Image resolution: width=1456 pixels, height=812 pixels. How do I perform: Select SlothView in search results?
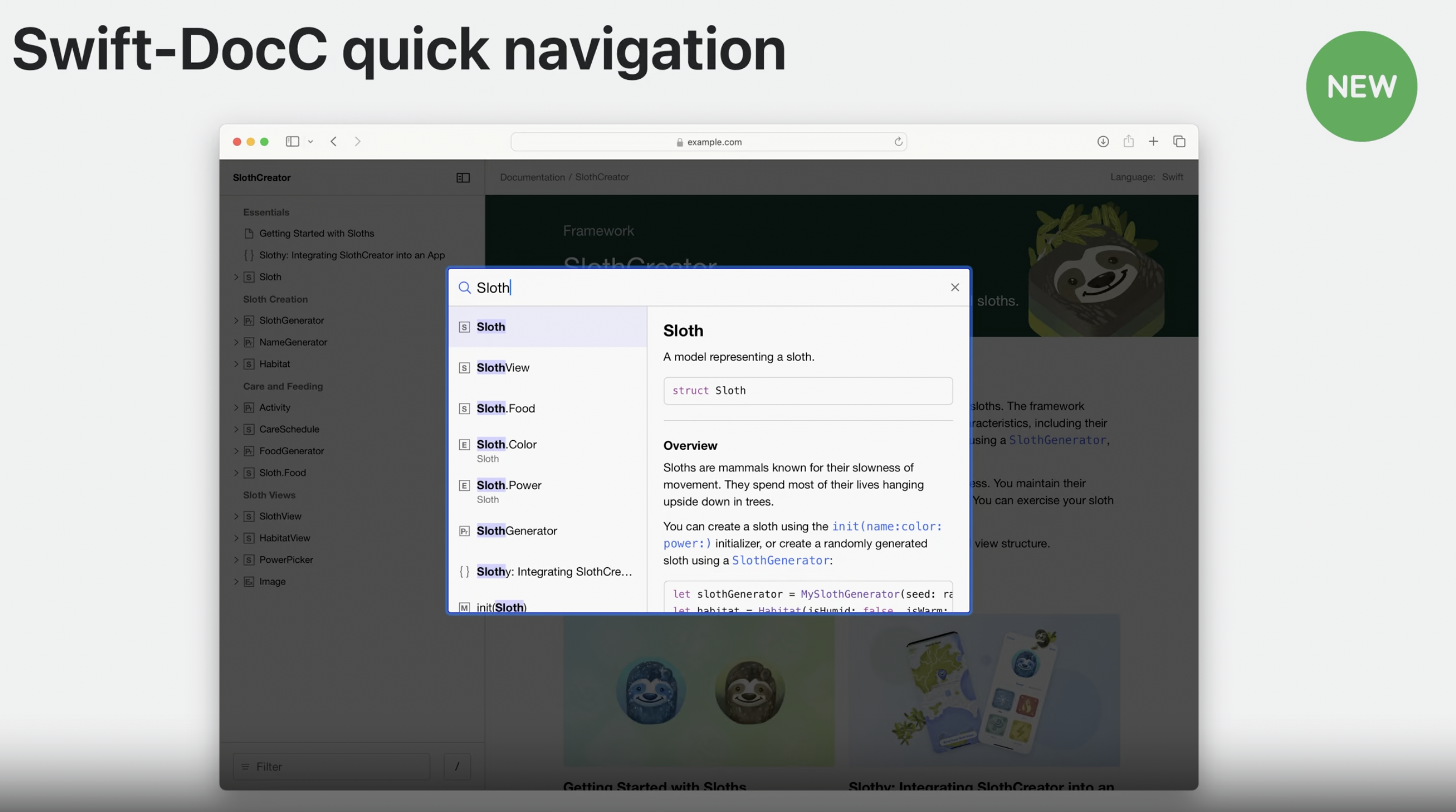pos(503,367)
